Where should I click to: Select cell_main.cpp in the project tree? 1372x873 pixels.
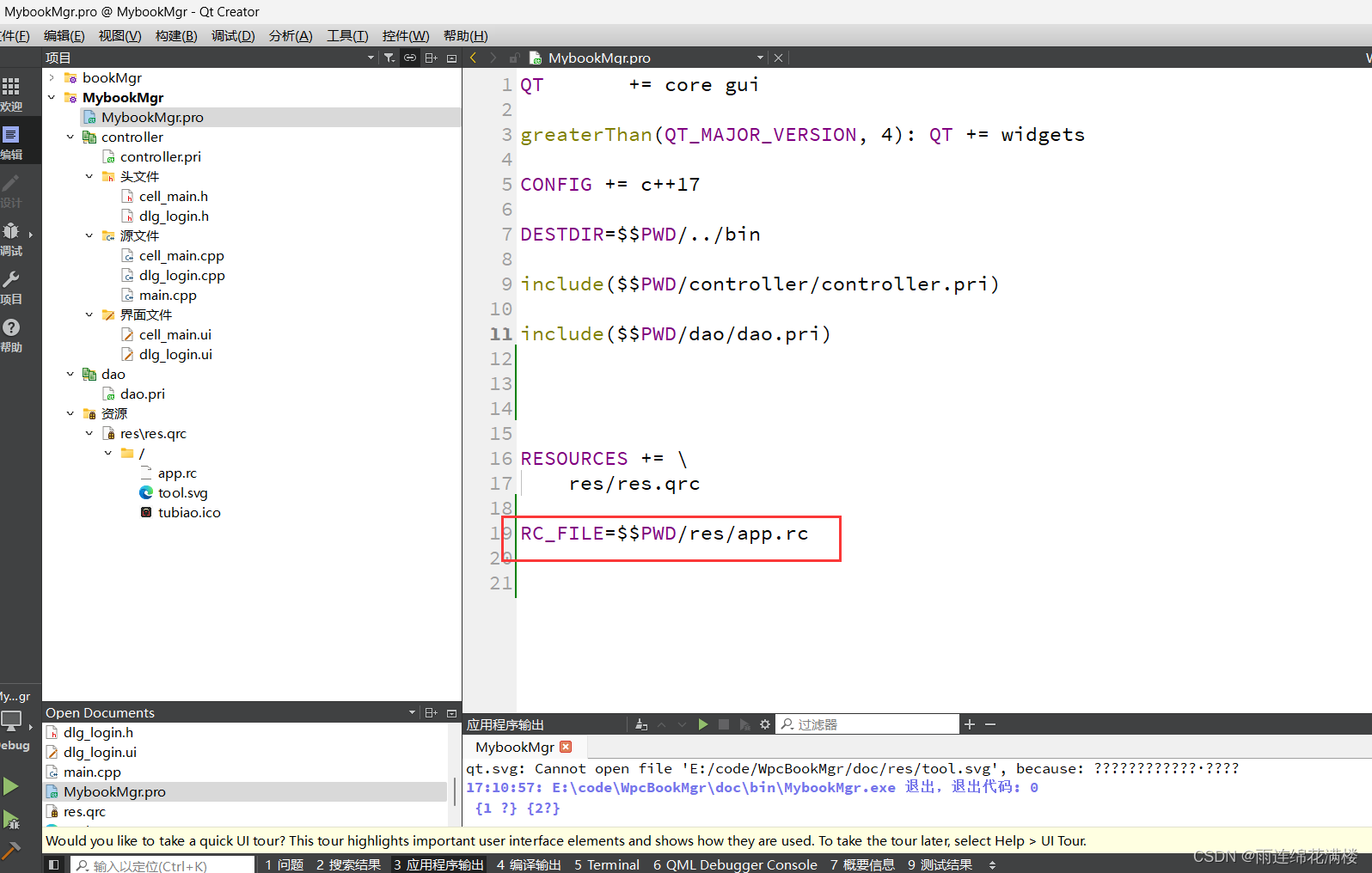(x=181, y=255)
